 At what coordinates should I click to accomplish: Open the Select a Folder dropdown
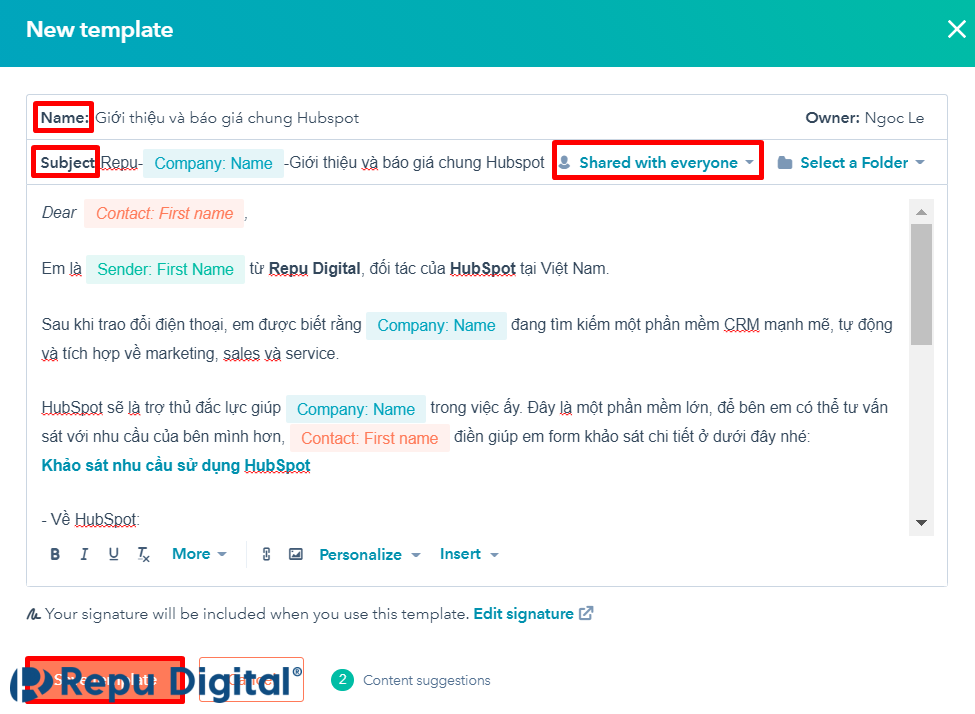pos(852,162)
